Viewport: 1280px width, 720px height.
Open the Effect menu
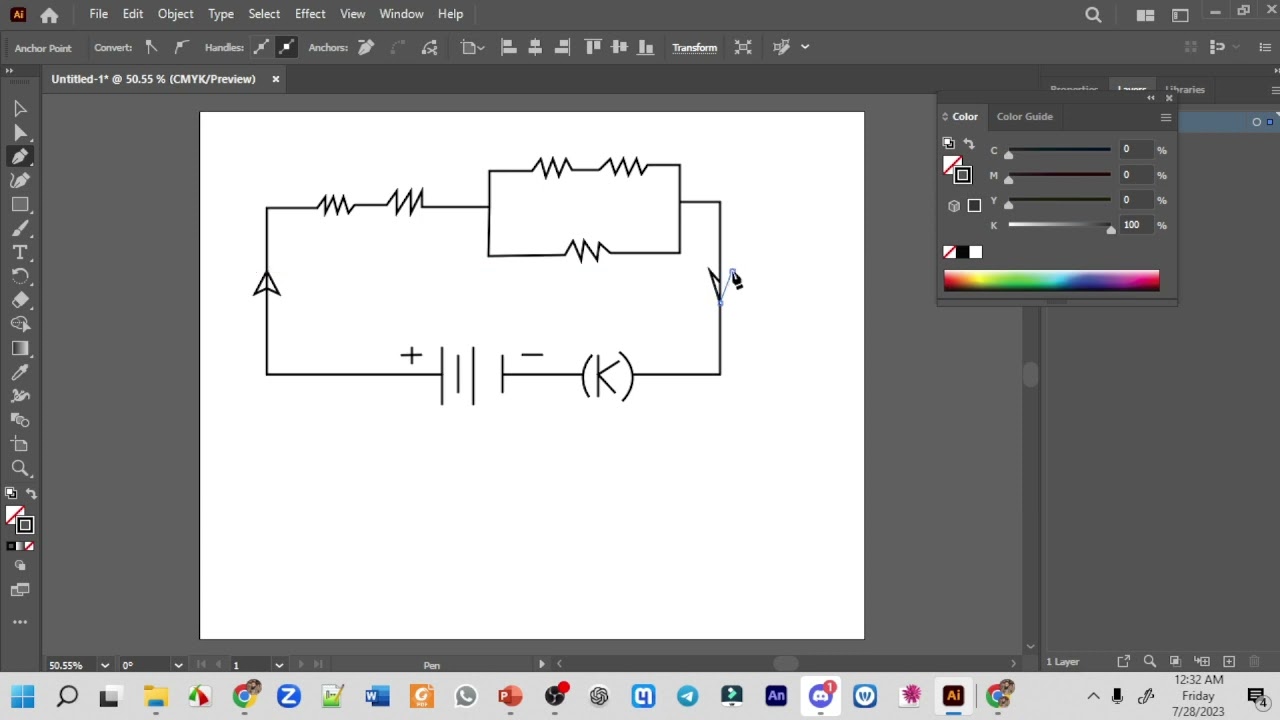[x=310, y=14]
